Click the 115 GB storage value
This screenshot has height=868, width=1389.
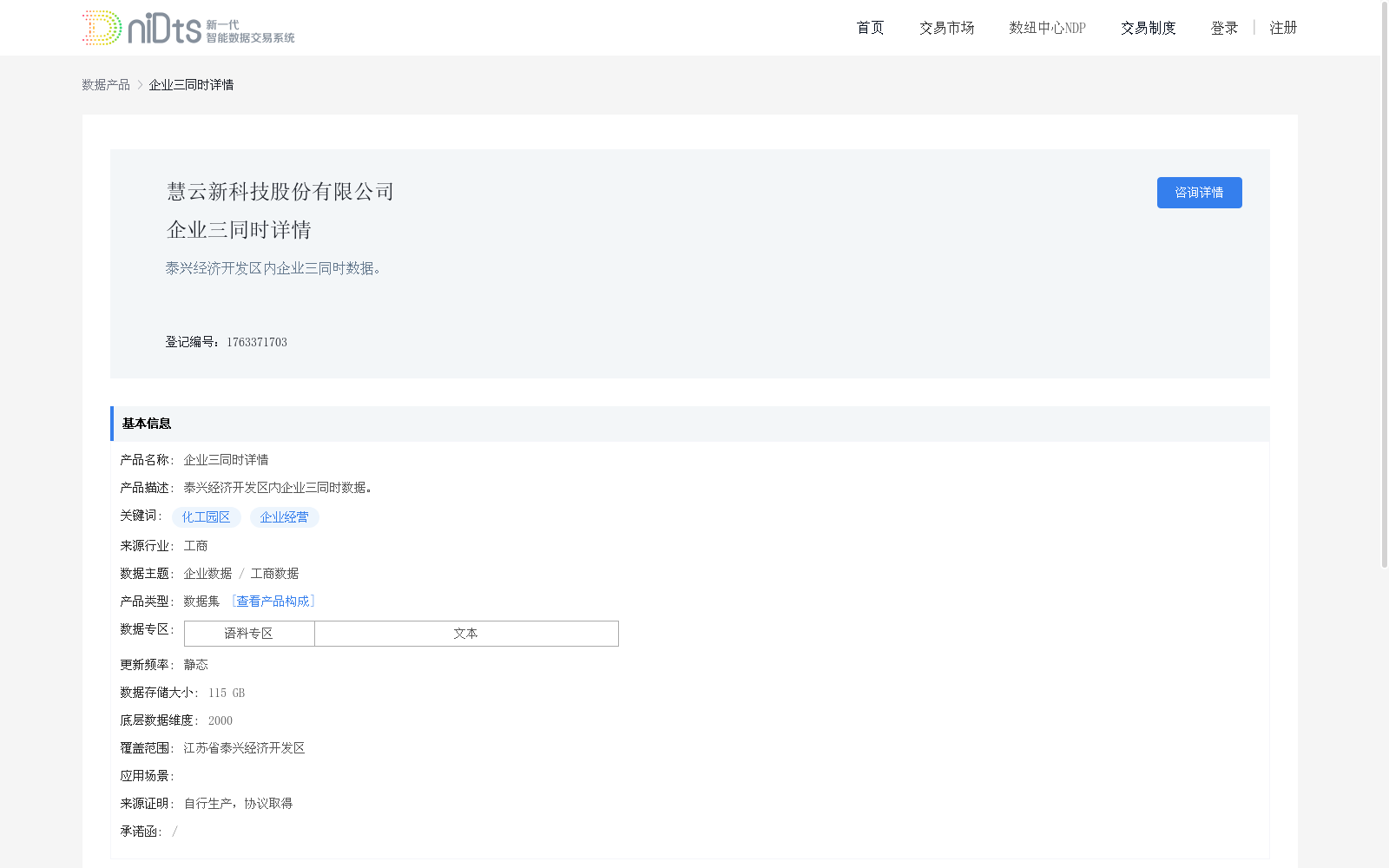[227, 693]
